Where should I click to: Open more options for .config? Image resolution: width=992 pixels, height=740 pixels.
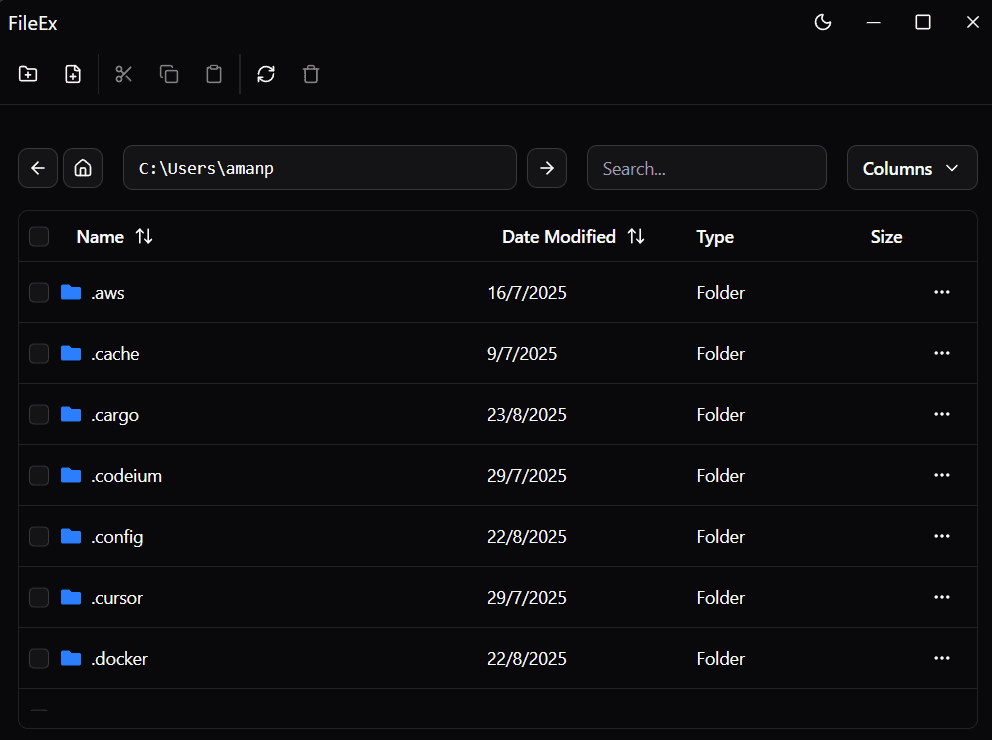click(x=941, y=536)
